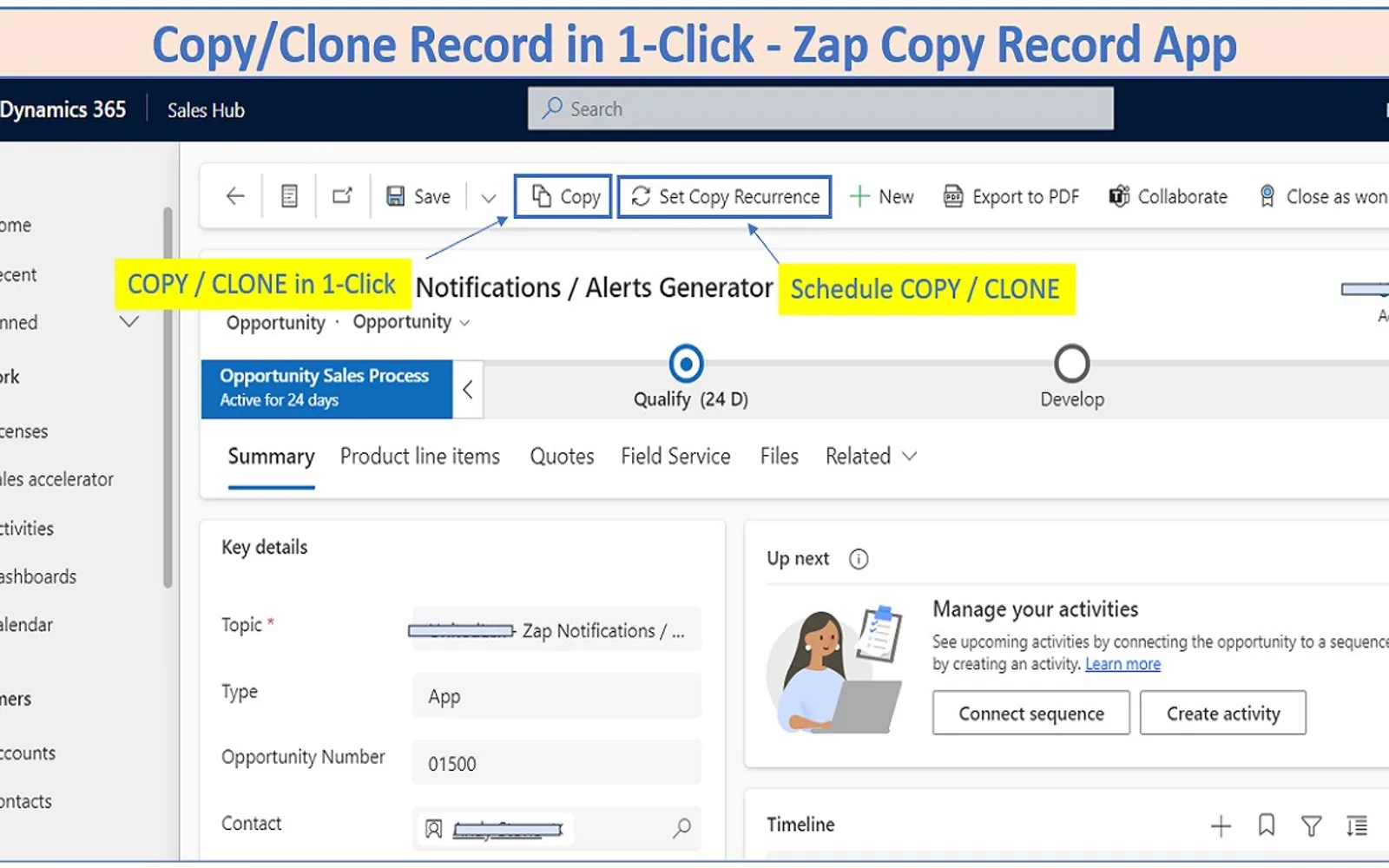Open Recent in the left navigation

18,274
